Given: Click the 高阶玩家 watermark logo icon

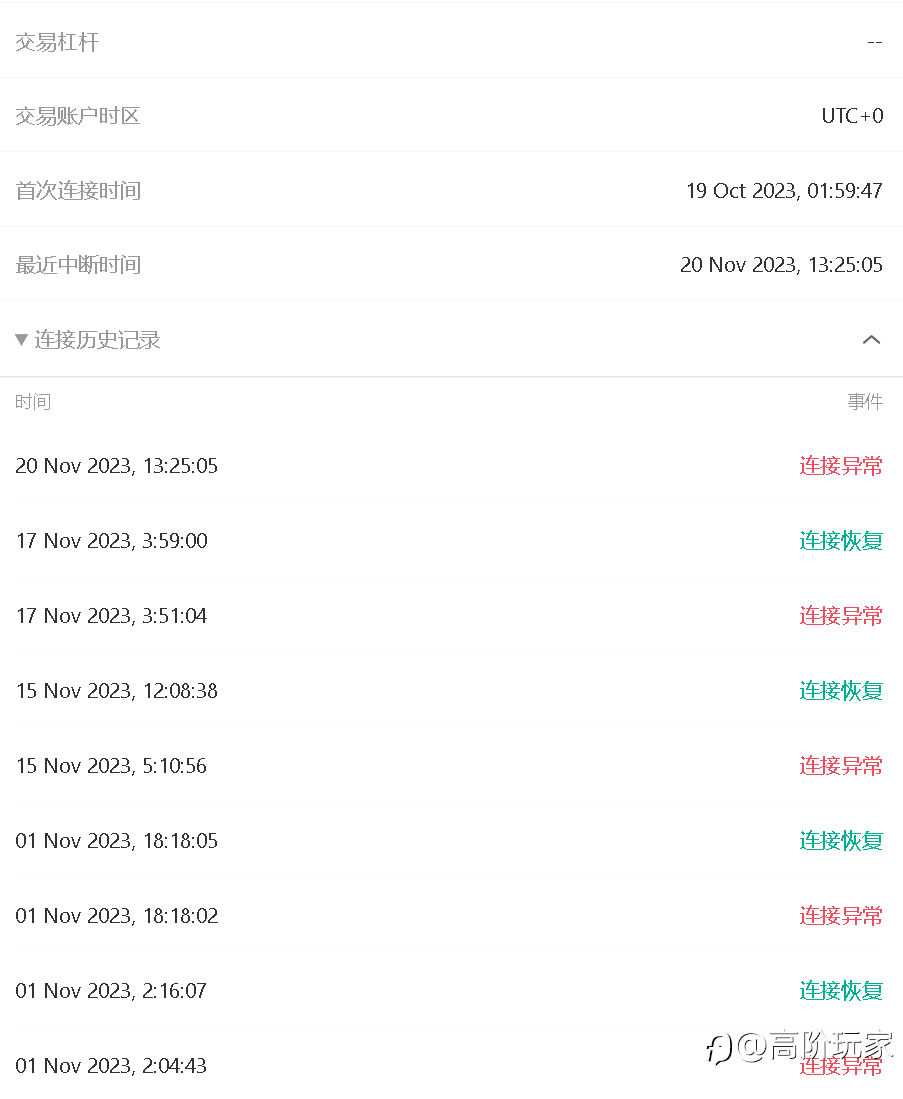Looking at the screenshot, I should 719,1049.
